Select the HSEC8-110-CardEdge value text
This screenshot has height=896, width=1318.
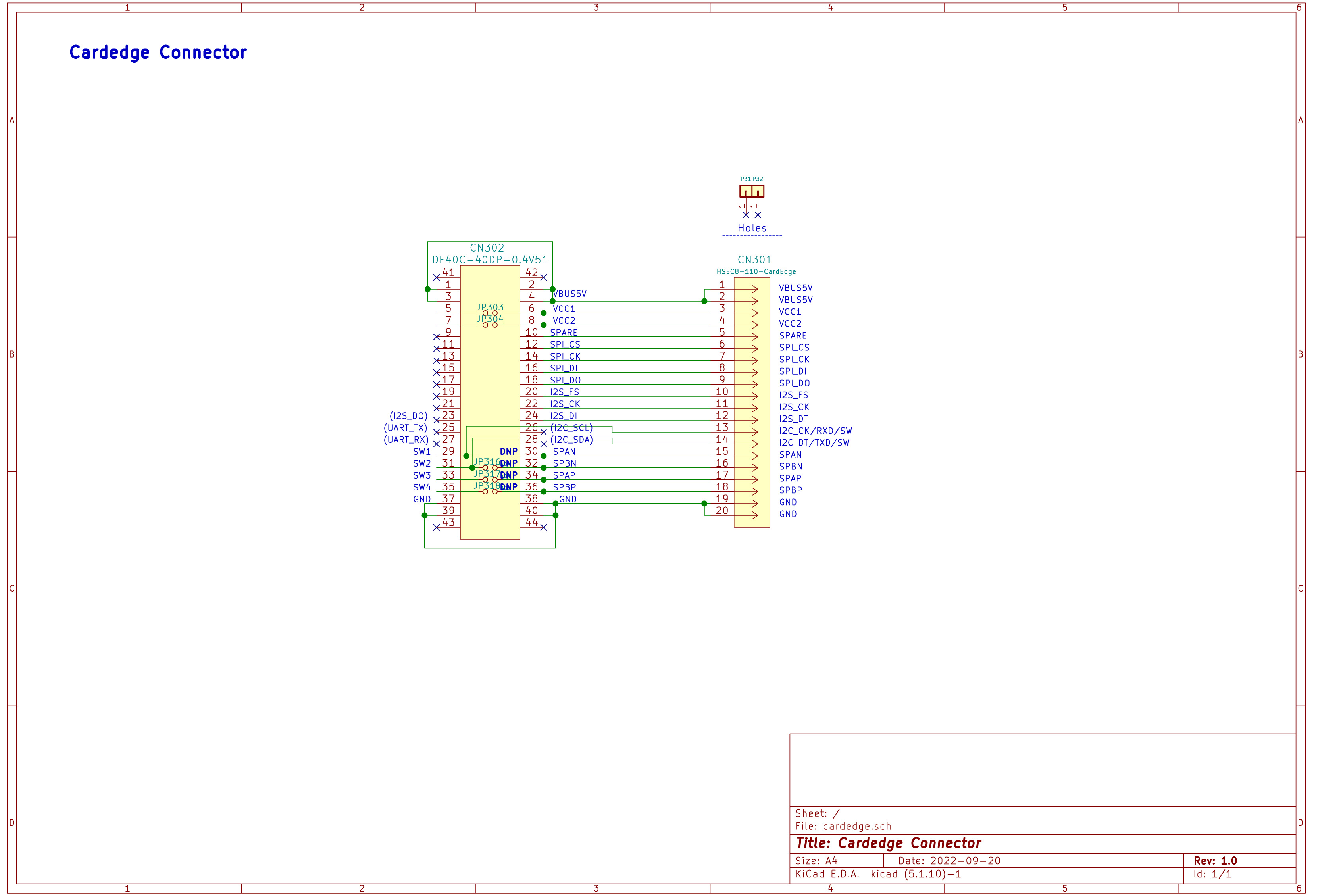756,272
